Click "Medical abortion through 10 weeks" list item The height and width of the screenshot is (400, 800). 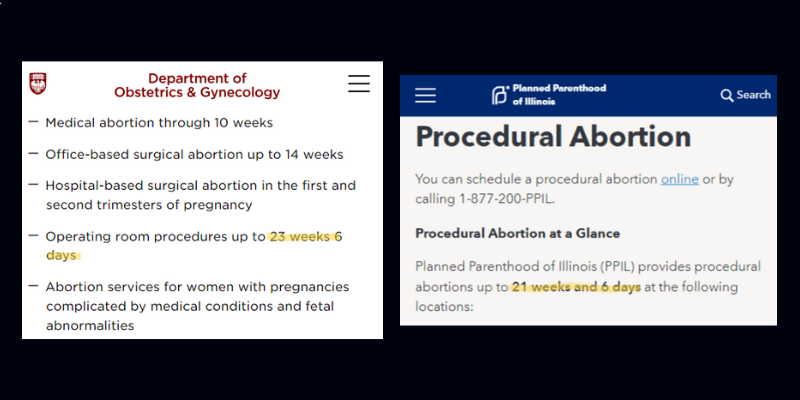coord(159,122)
